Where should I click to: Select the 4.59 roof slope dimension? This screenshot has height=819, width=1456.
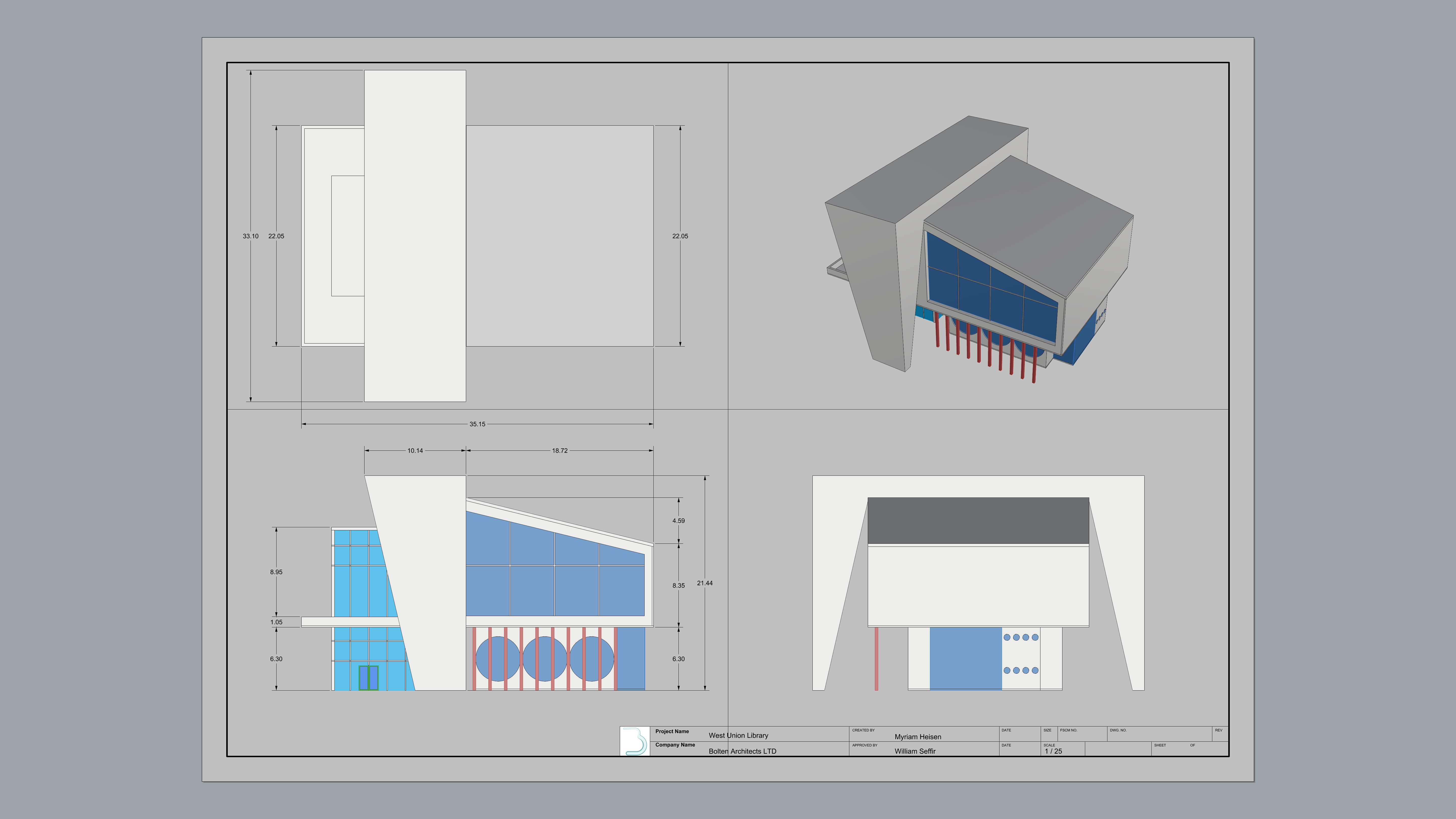click(x=678, y=520)
